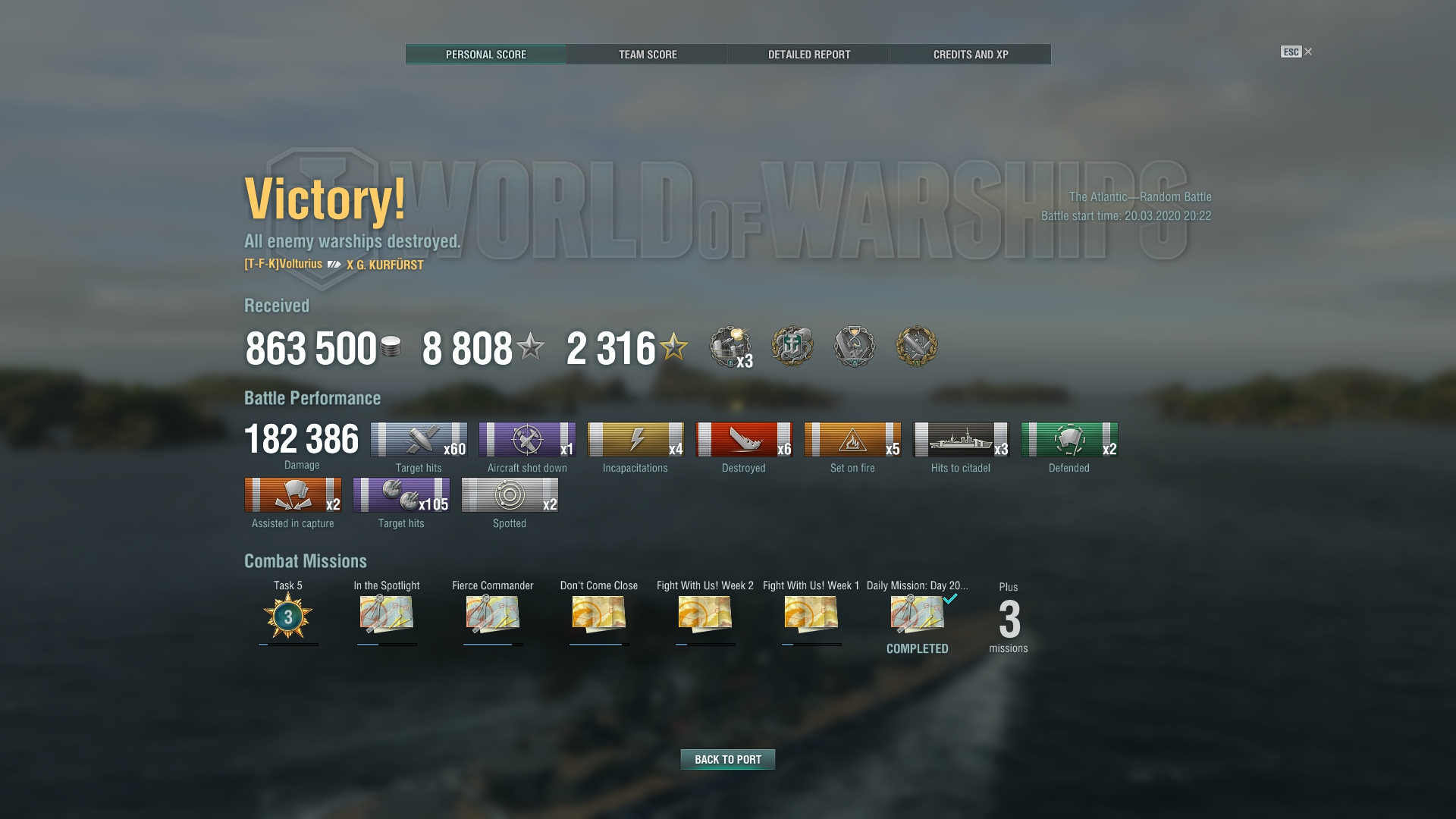1456x819 pixels.
Task: Click the Fierce Commander progress bar
Action: [493, 645]
